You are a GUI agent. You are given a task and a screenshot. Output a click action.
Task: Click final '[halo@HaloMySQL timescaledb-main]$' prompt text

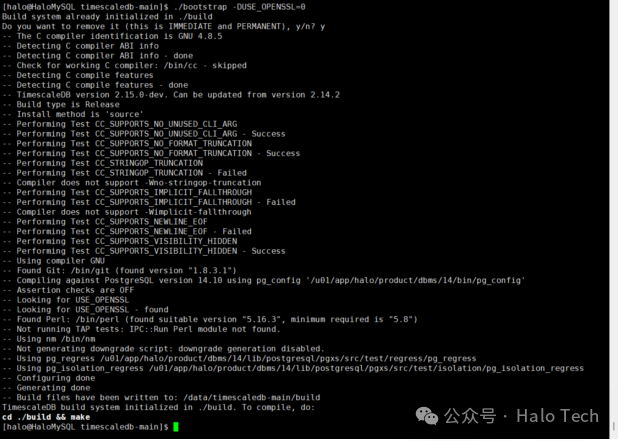85,427
